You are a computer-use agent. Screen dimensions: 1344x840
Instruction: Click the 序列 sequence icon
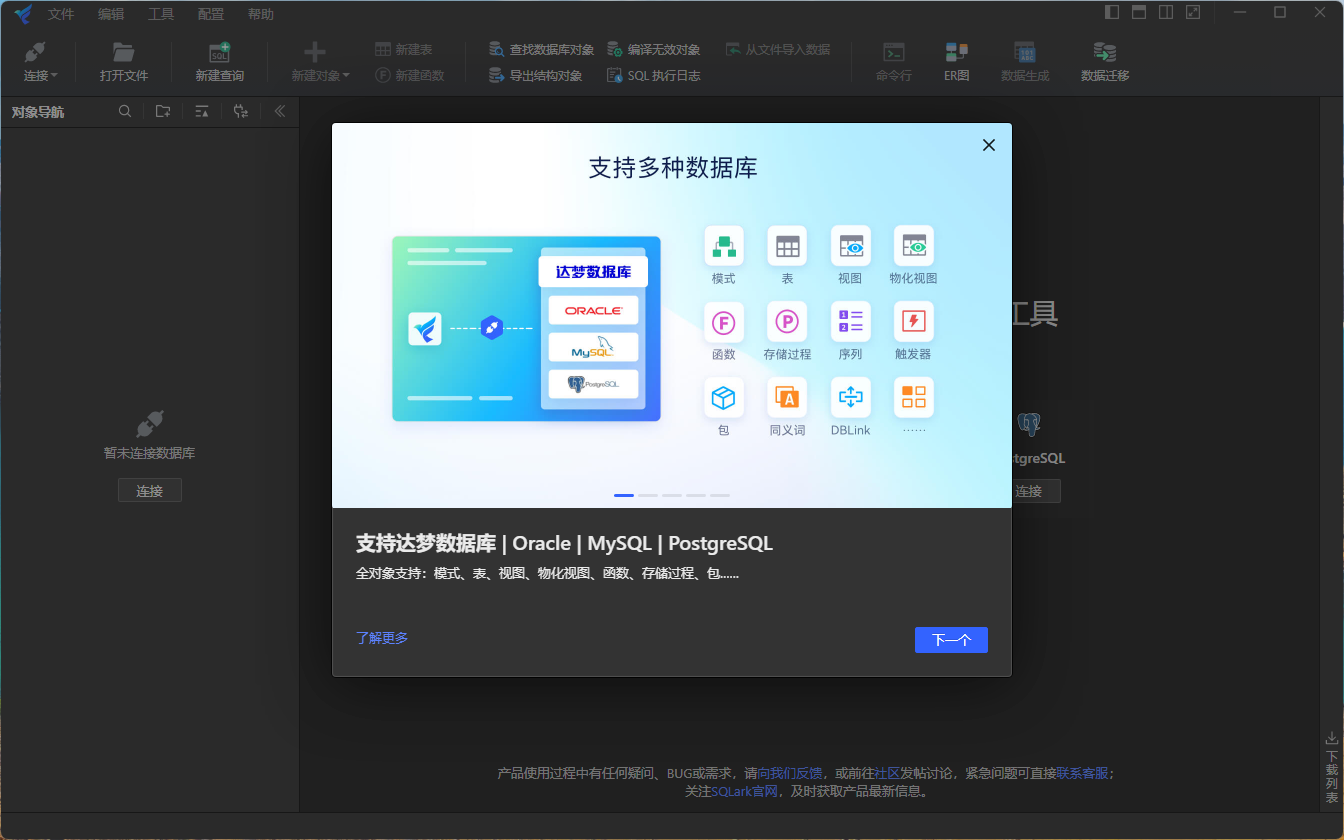(851, 322)
